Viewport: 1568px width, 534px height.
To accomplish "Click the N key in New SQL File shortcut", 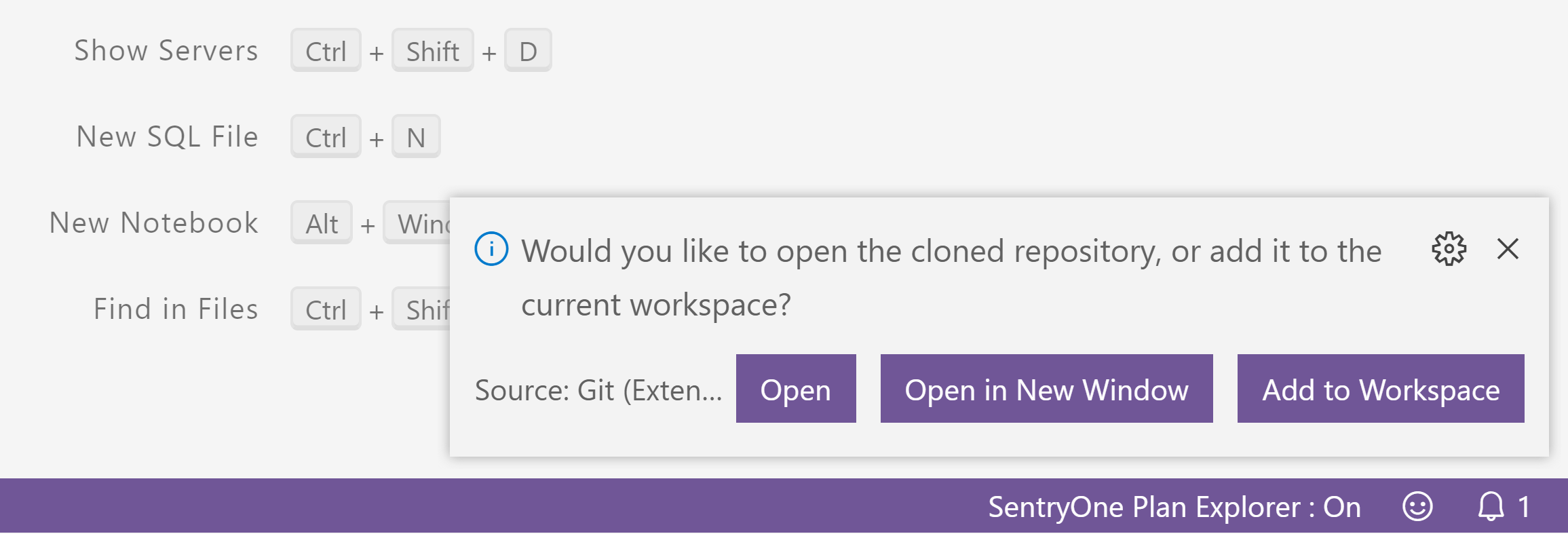I will (416, 137).
